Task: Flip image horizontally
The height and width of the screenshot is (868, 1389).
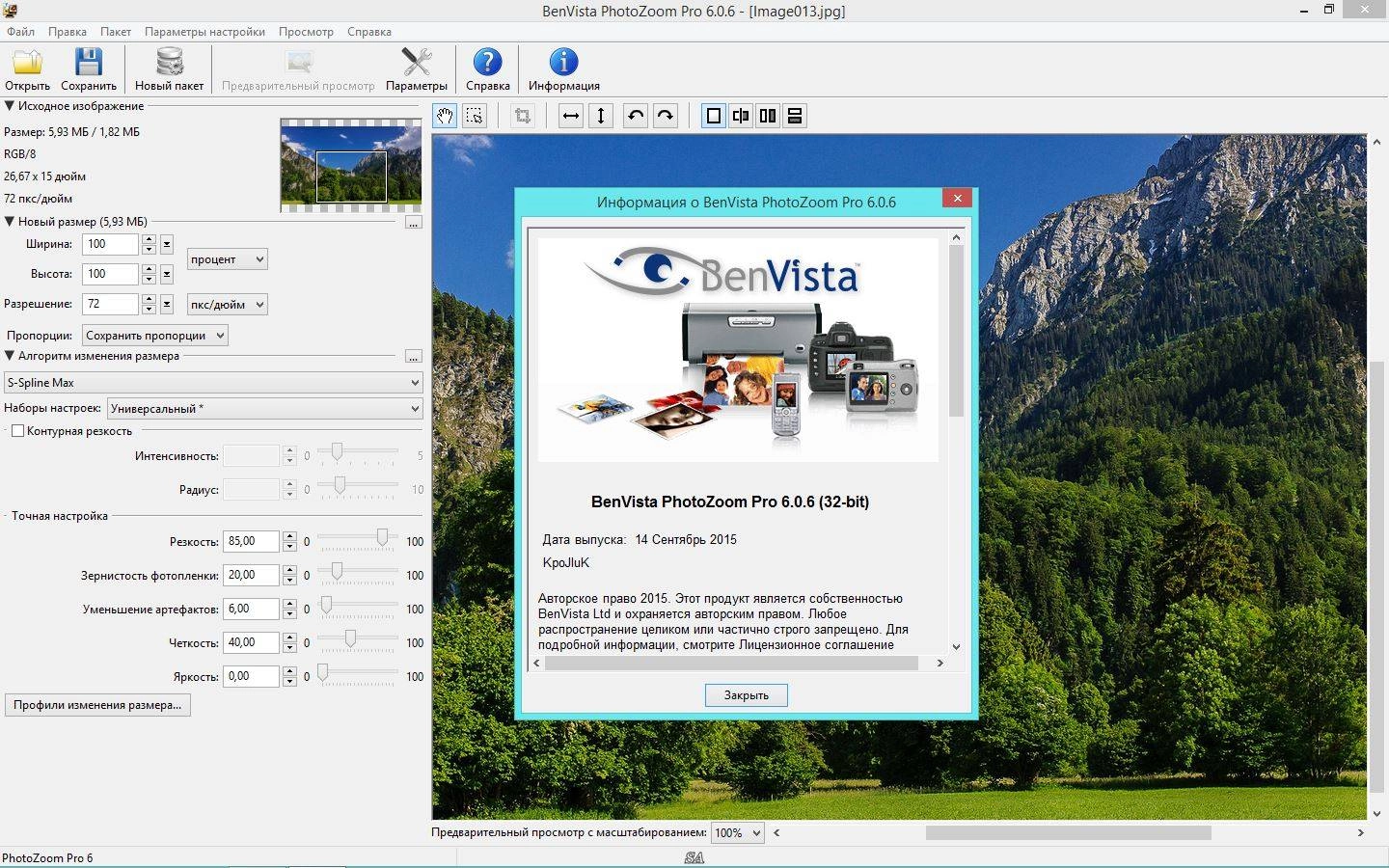Action: (x=571, y=116)
